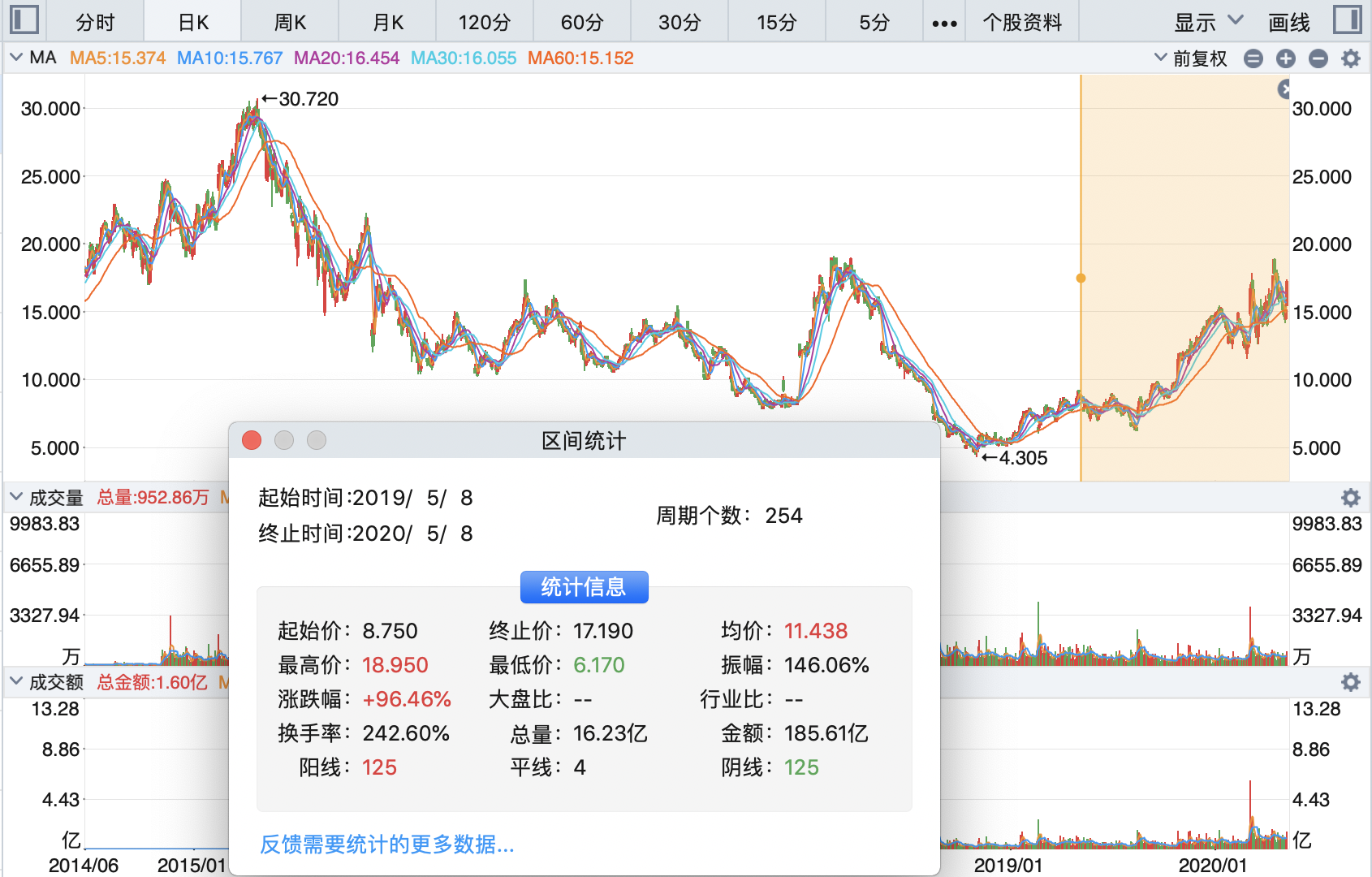Open the 月K tab

pos(388,22)
